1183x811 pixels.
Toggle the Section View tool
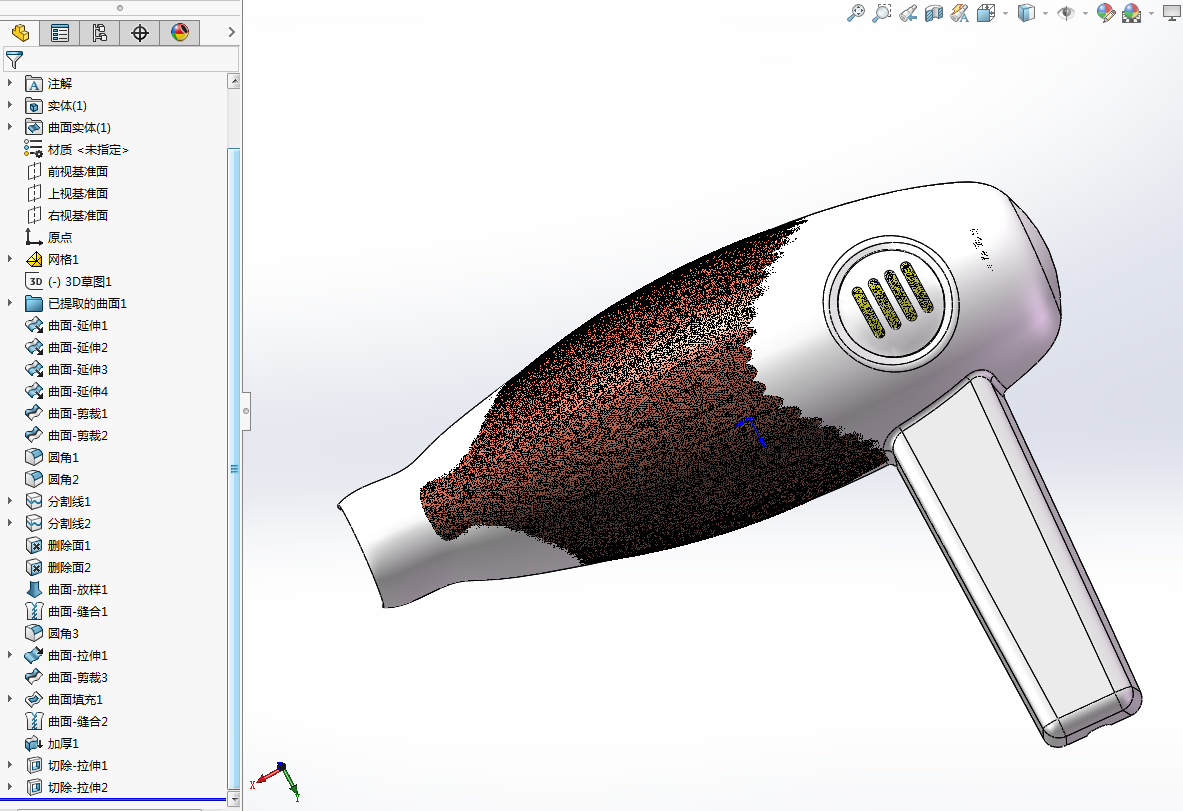934,13
